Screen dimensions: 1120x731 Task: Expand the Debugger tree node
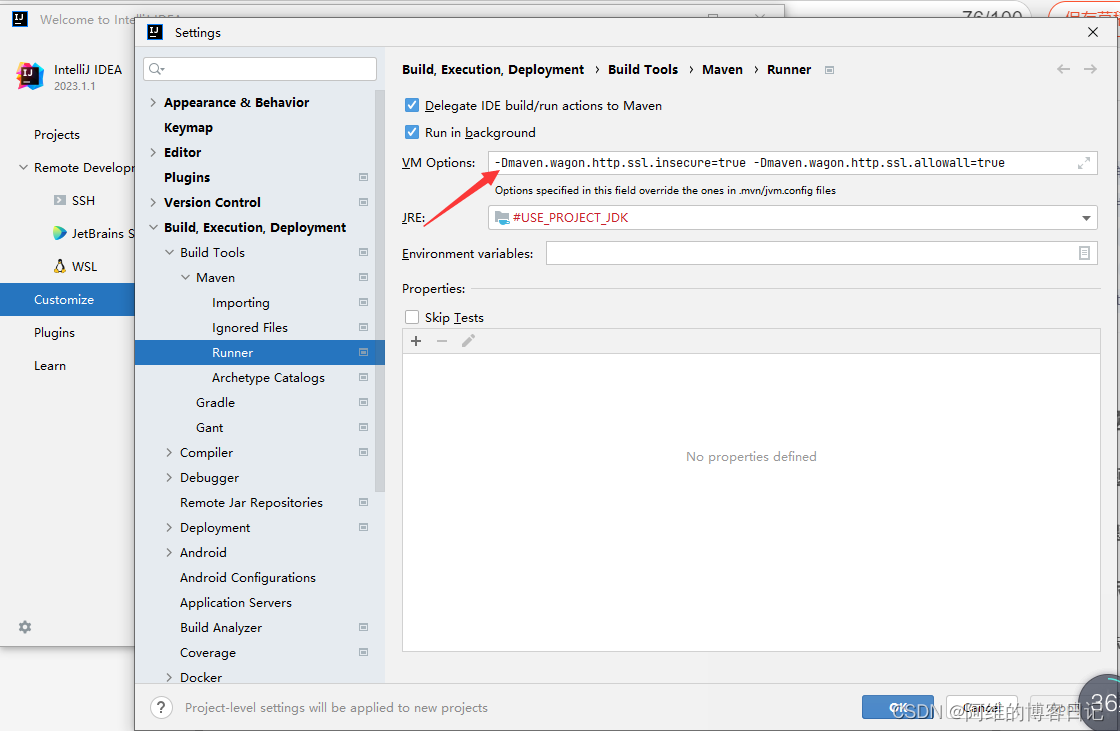(169, 477)
